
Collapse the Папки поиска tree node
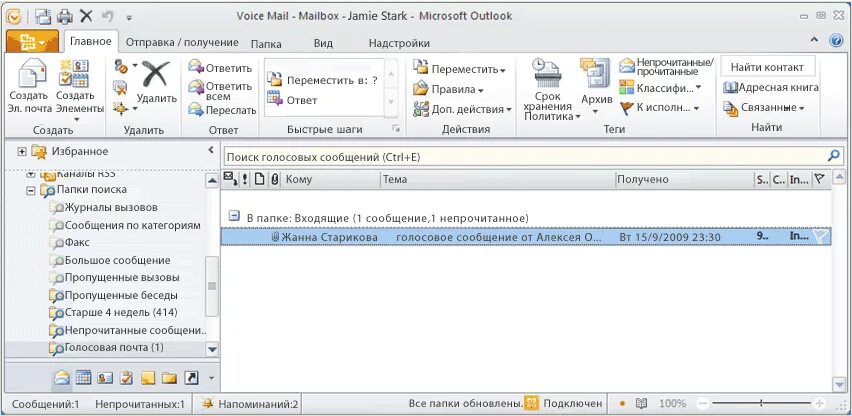31,190
